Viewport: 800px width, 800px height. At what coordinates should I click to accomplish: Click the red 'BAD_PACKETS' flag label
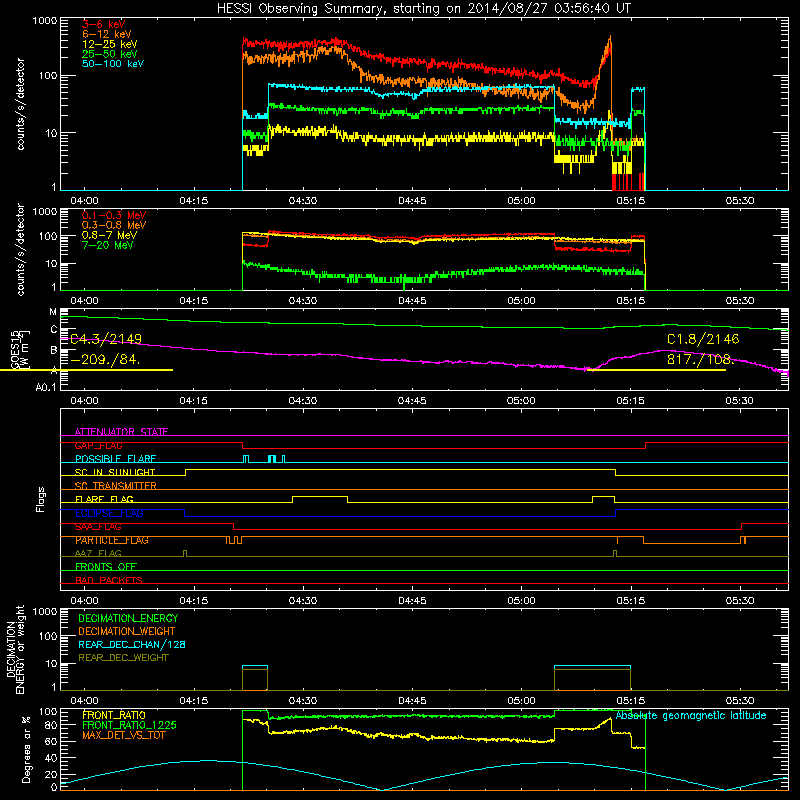pos(109,580)
